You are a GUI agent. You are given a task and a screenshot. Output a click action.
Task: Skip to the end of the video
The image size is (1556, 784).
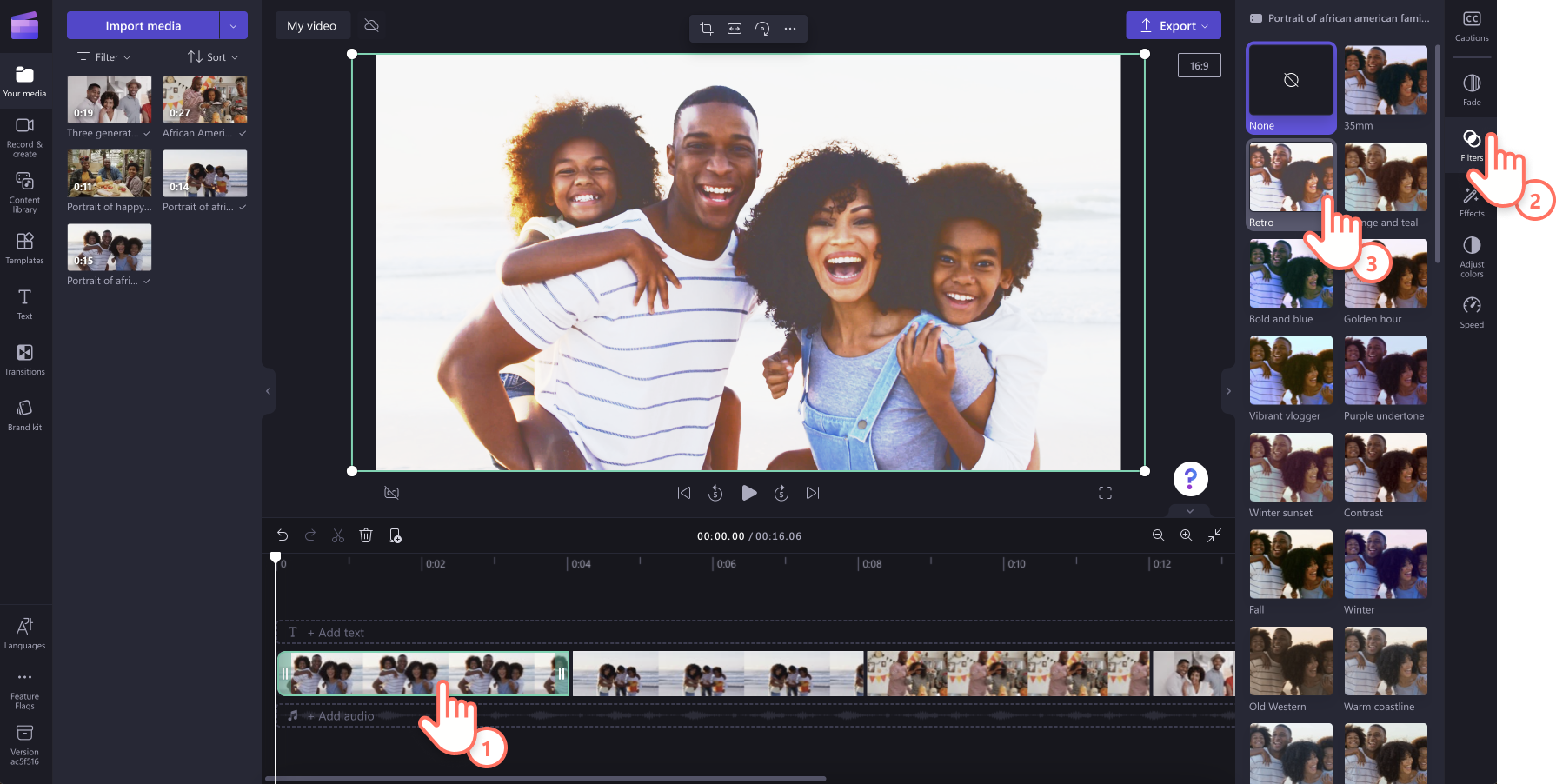click(813, 493)
